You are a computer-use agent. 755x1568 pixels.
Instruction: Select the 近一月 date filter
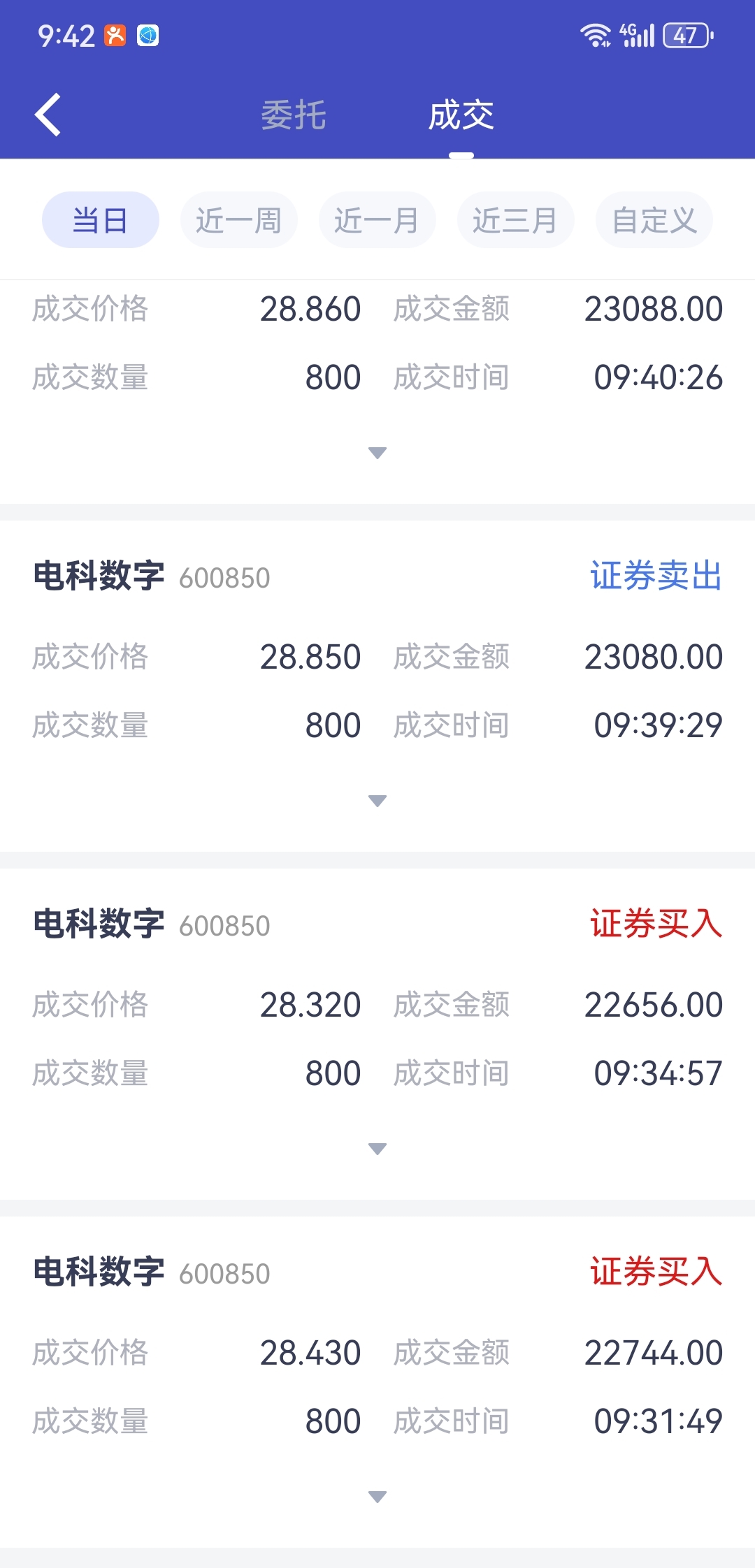point(377,220)
